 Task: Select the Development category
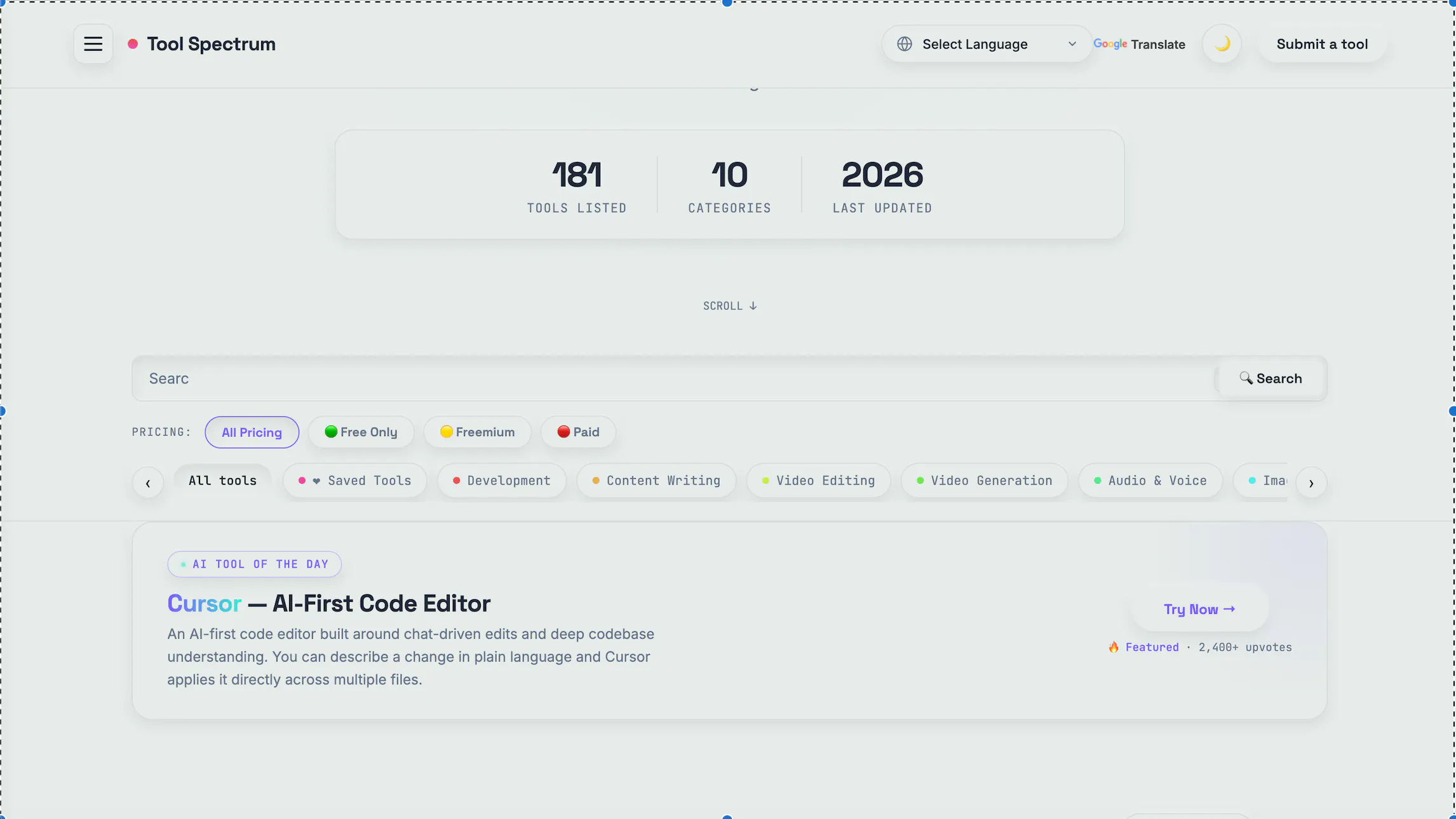pyautogui.click(x=502, y=481)
